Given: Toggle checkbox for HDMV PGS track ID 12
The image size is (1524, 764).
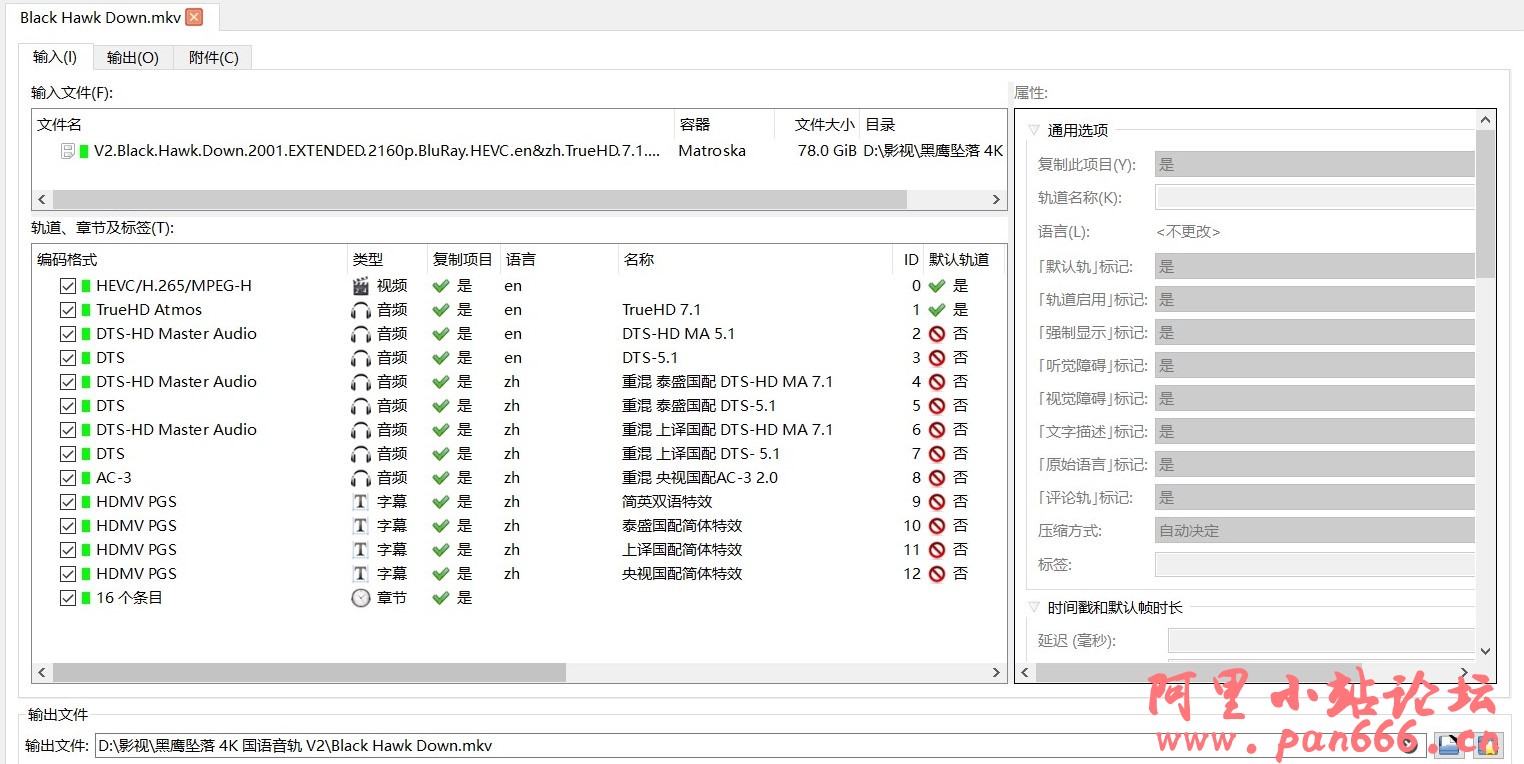Looking at the screenshot, I should (68, 574).
